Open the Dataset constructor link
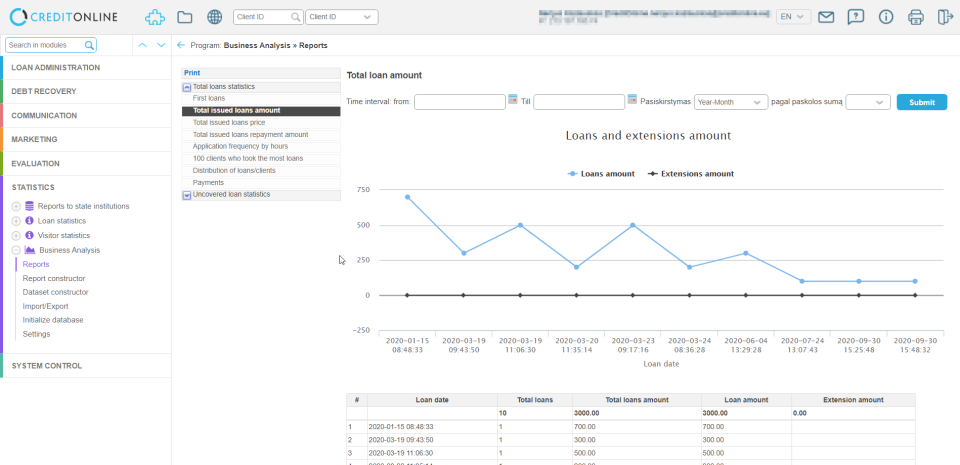960x465 pixels. (x=55, y=292)
